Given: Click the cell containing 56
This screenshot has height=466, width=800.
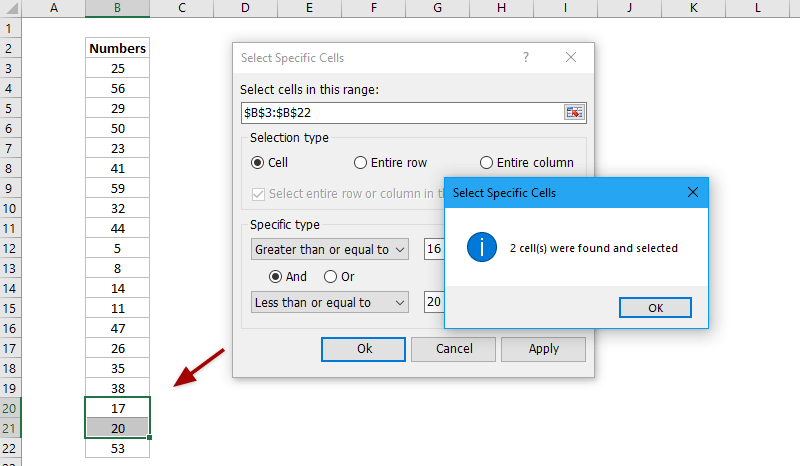Looking at the screenshot, I should coord(117,88).
